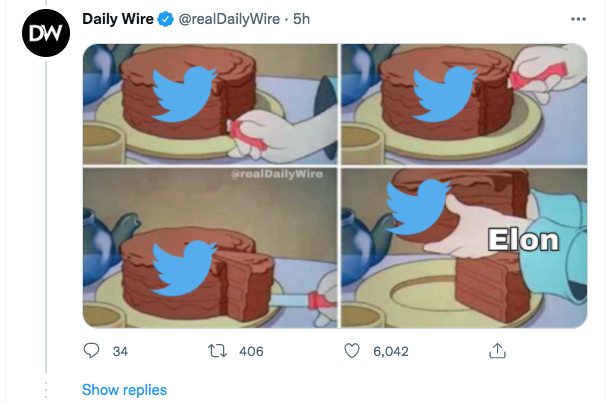Open the three-dot more options menu

pyautogui.click(x=578, y=20)
